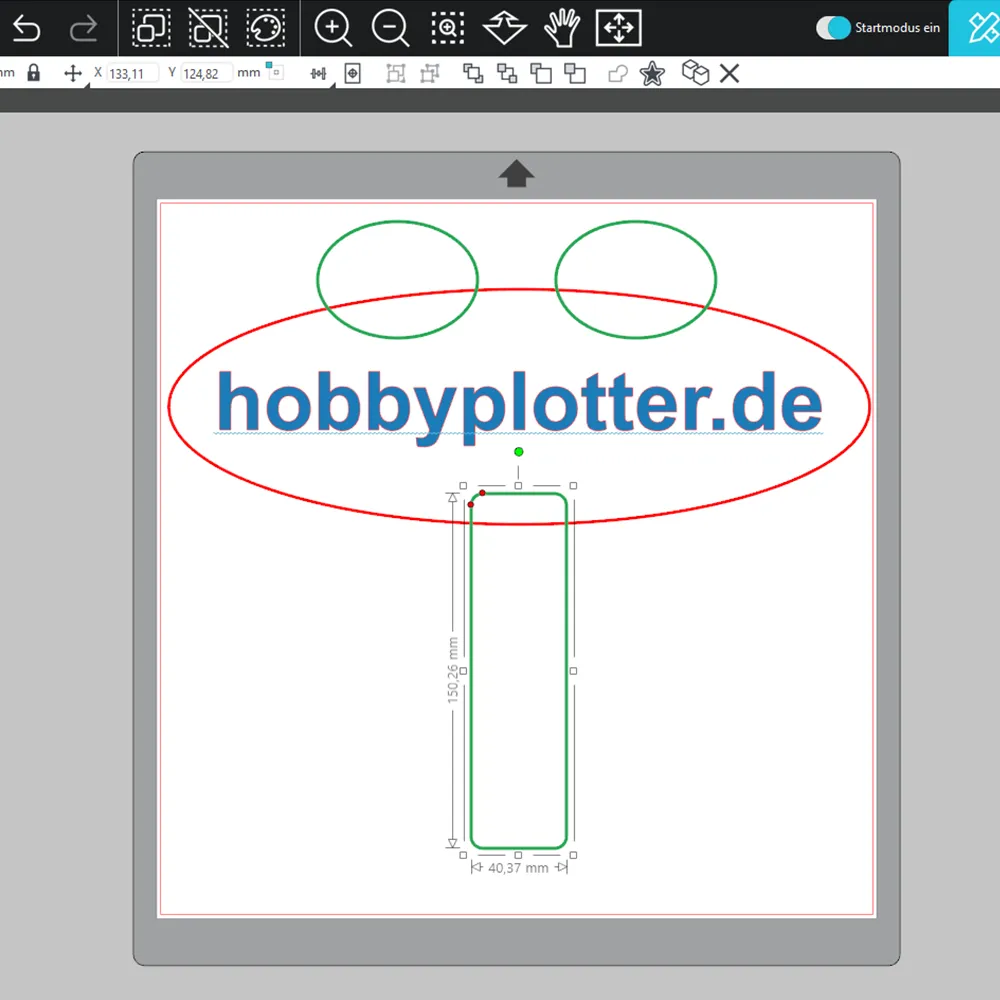
Task: Fit the page to the window
Action: (x=619, y=28)
